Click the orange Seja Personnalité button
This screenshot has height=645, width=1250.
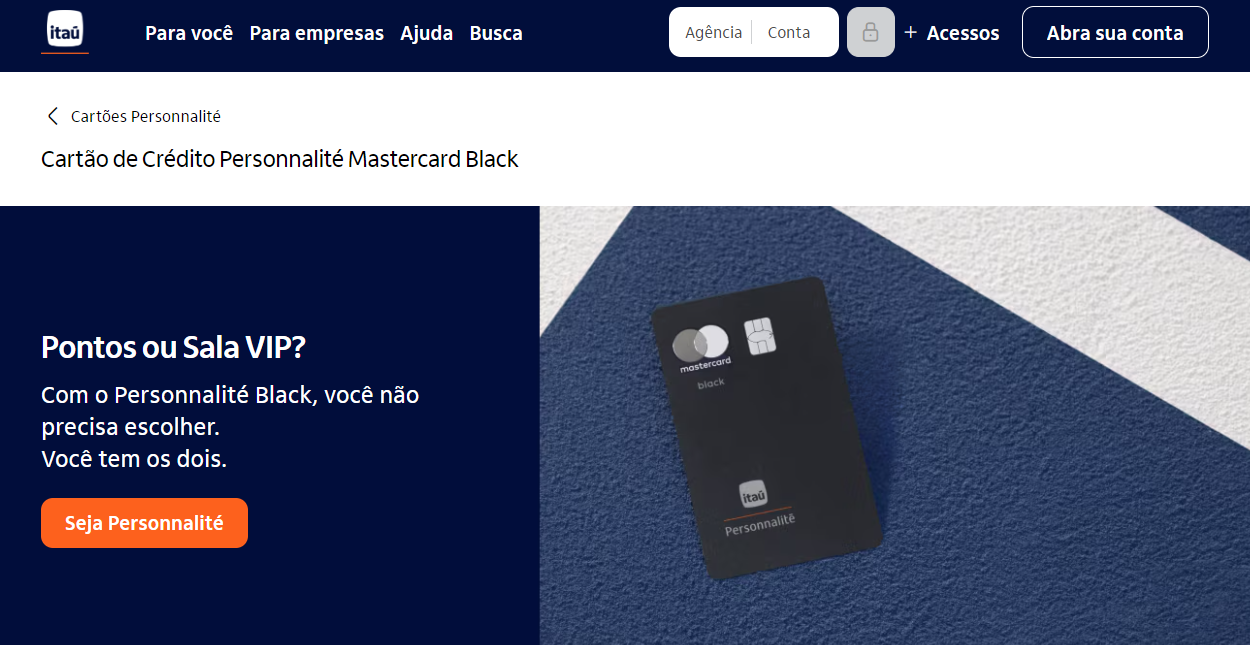point(144,523)
